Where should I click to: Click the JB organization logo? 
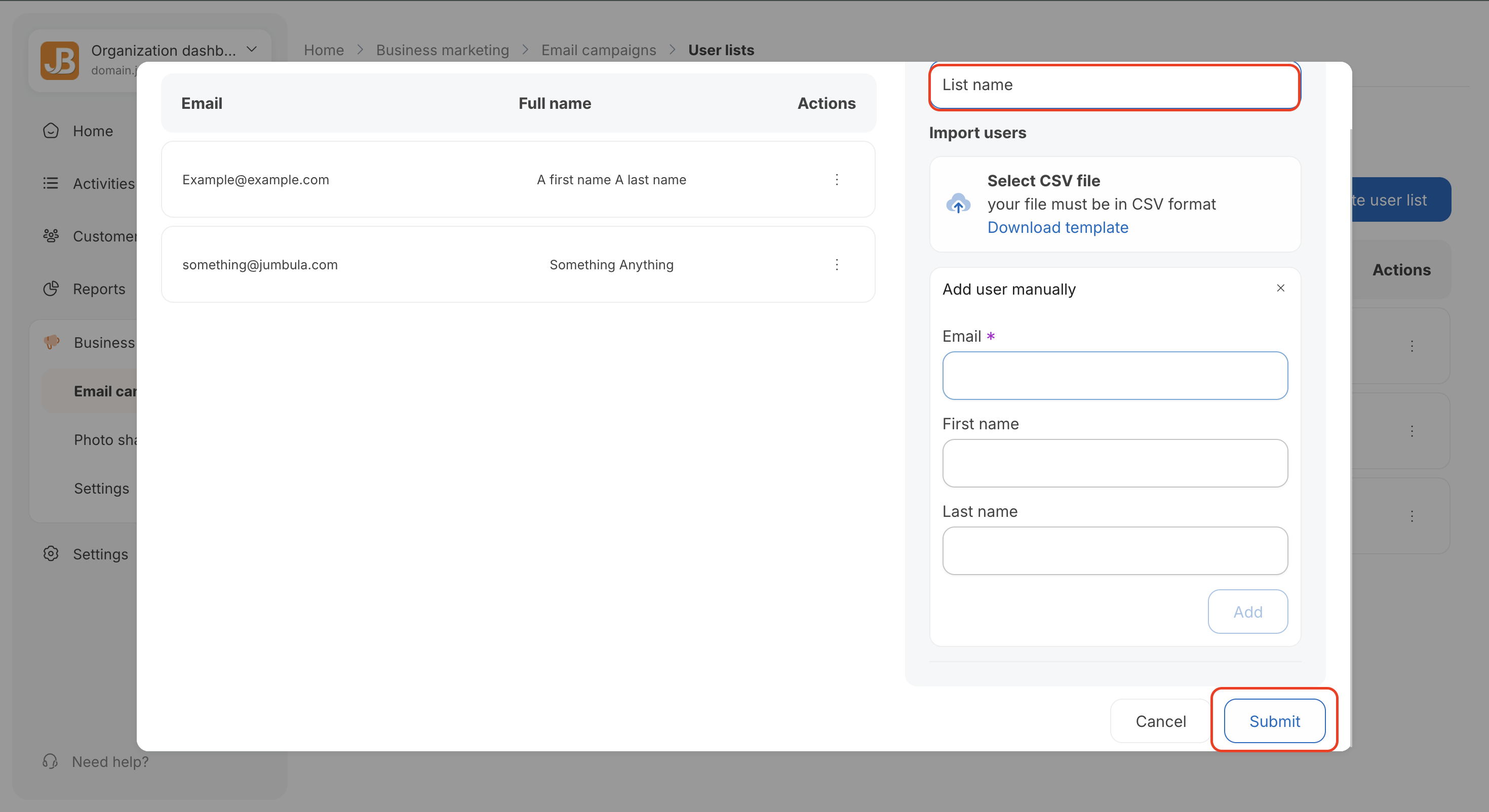(x=60, y=60)
